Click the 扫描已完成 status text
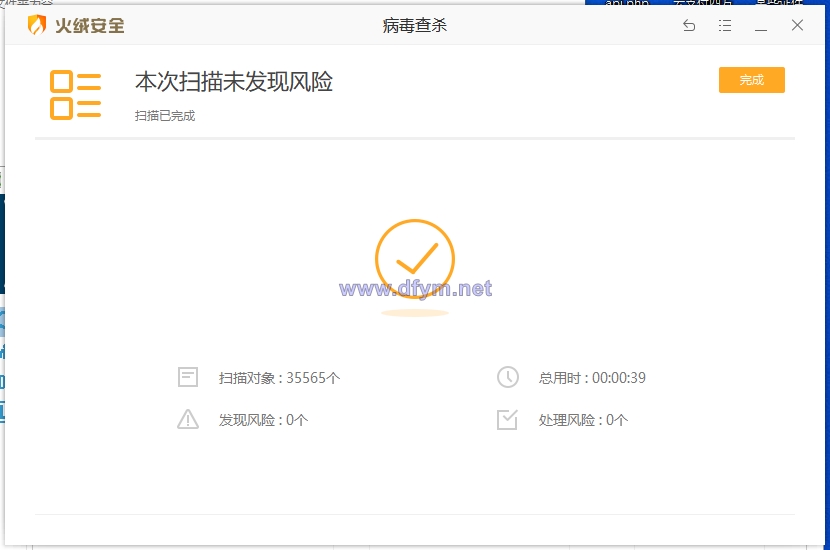 pyautogui.click(x=165, y=115)
